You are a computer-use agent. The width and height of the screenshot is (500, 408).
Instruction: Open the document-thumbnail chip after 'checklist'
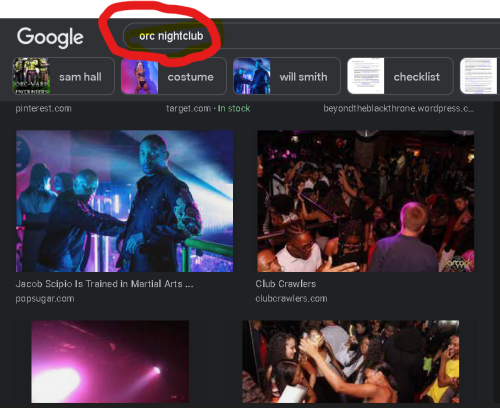click(480, 77)
